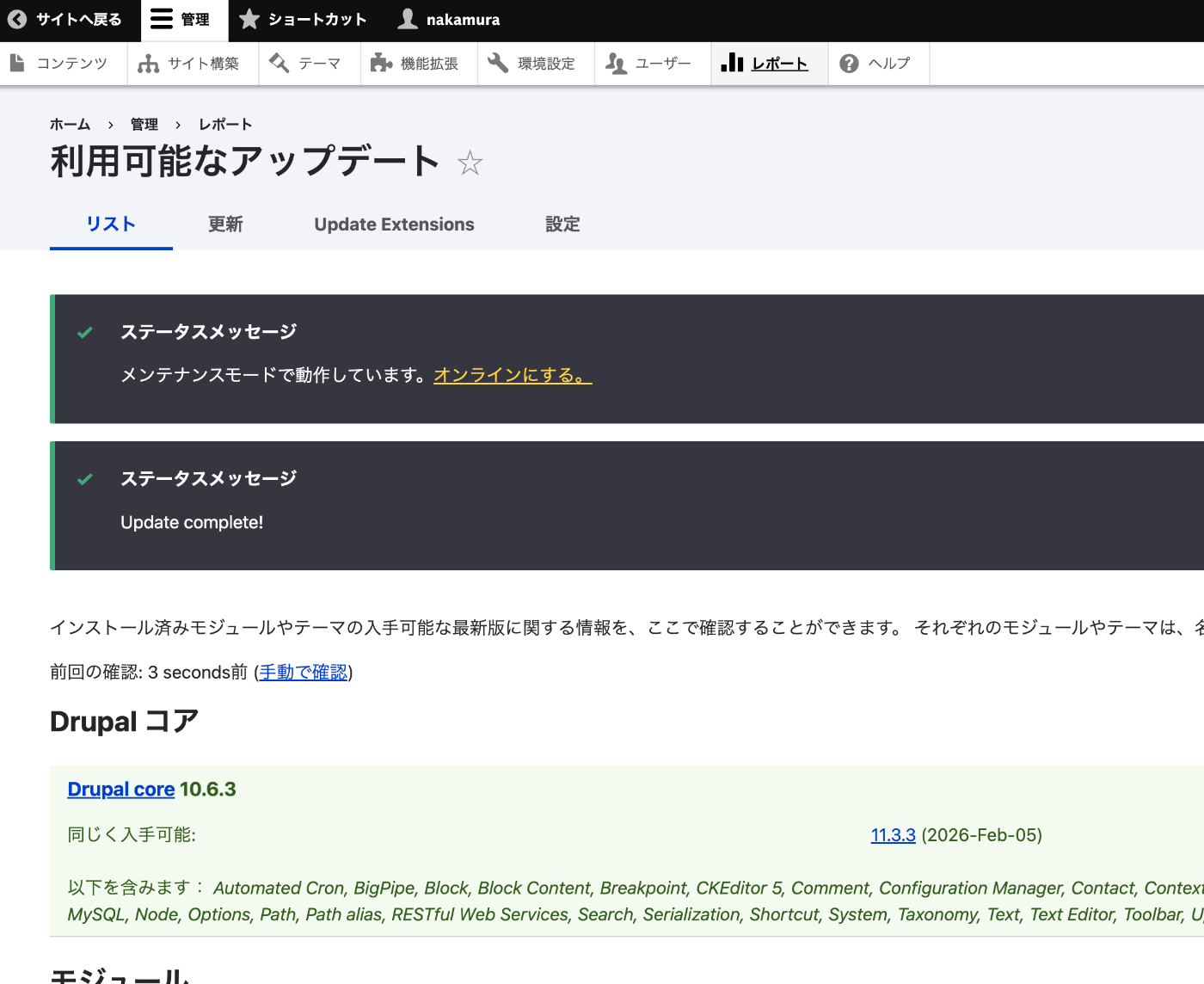1204x984 pixels.
Task: Click the 環境設定 wrench icon
Action: click(x=498, y=63)
